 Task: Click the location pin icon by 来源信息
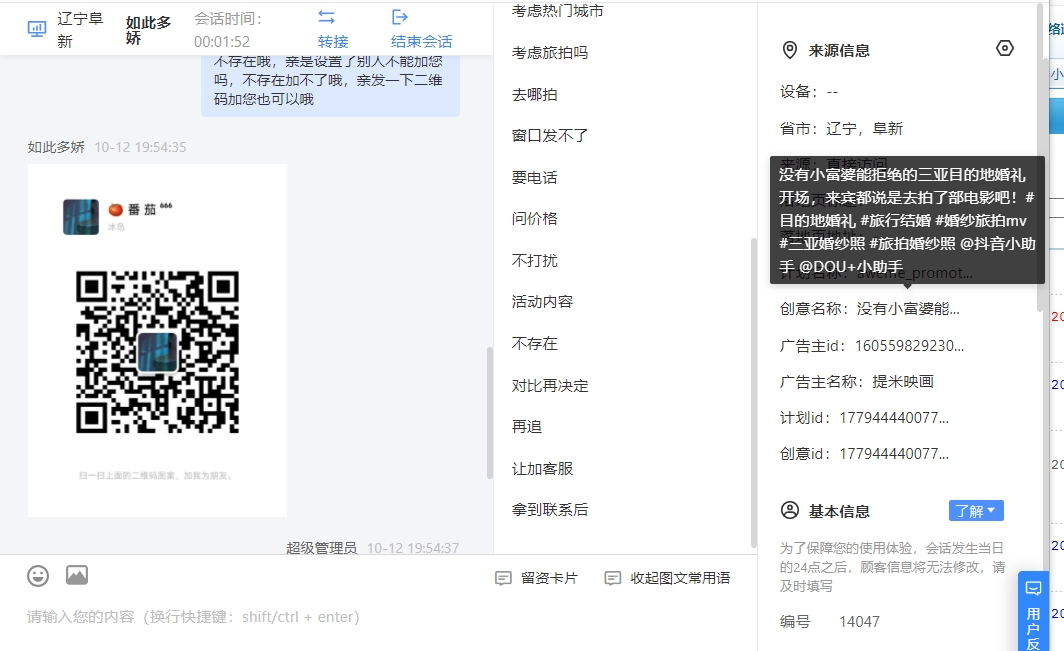point(790,50)
